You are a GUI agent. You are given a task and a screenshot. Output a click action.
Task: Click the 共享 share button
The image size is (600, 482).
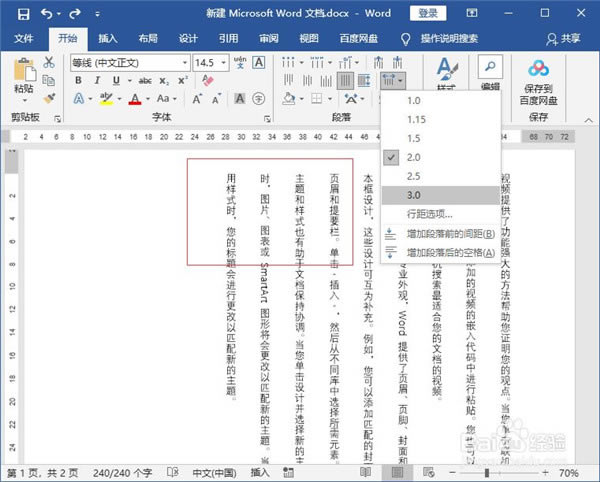563,38
